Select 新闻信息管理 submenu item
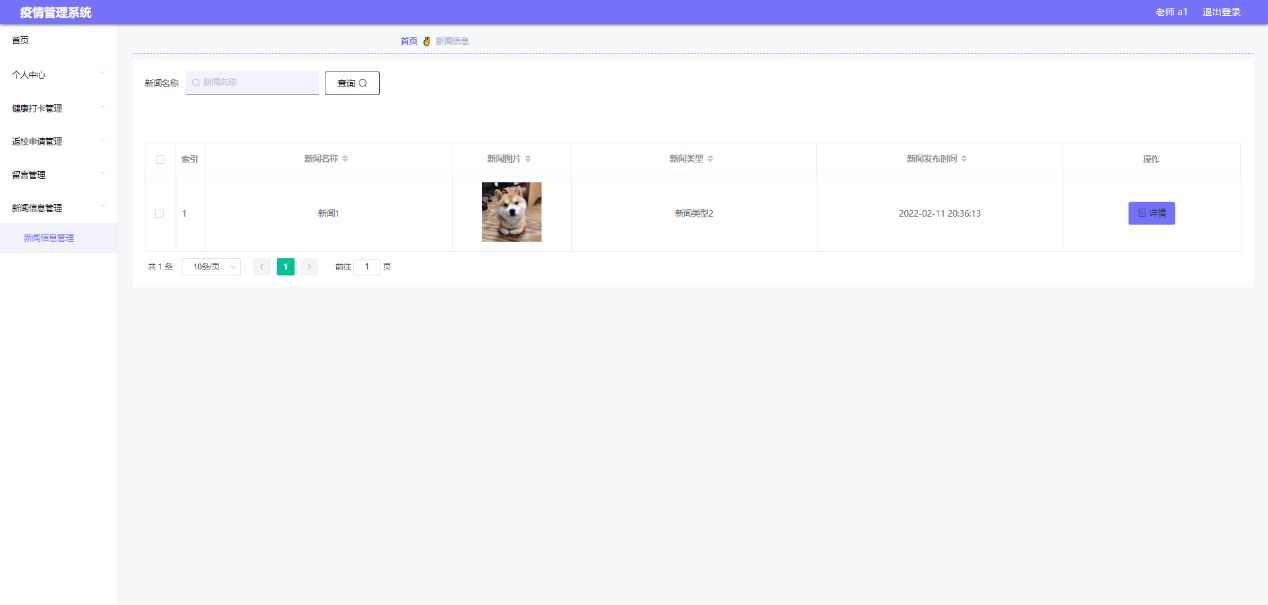1268x605 pixels. tap(59, 238)
